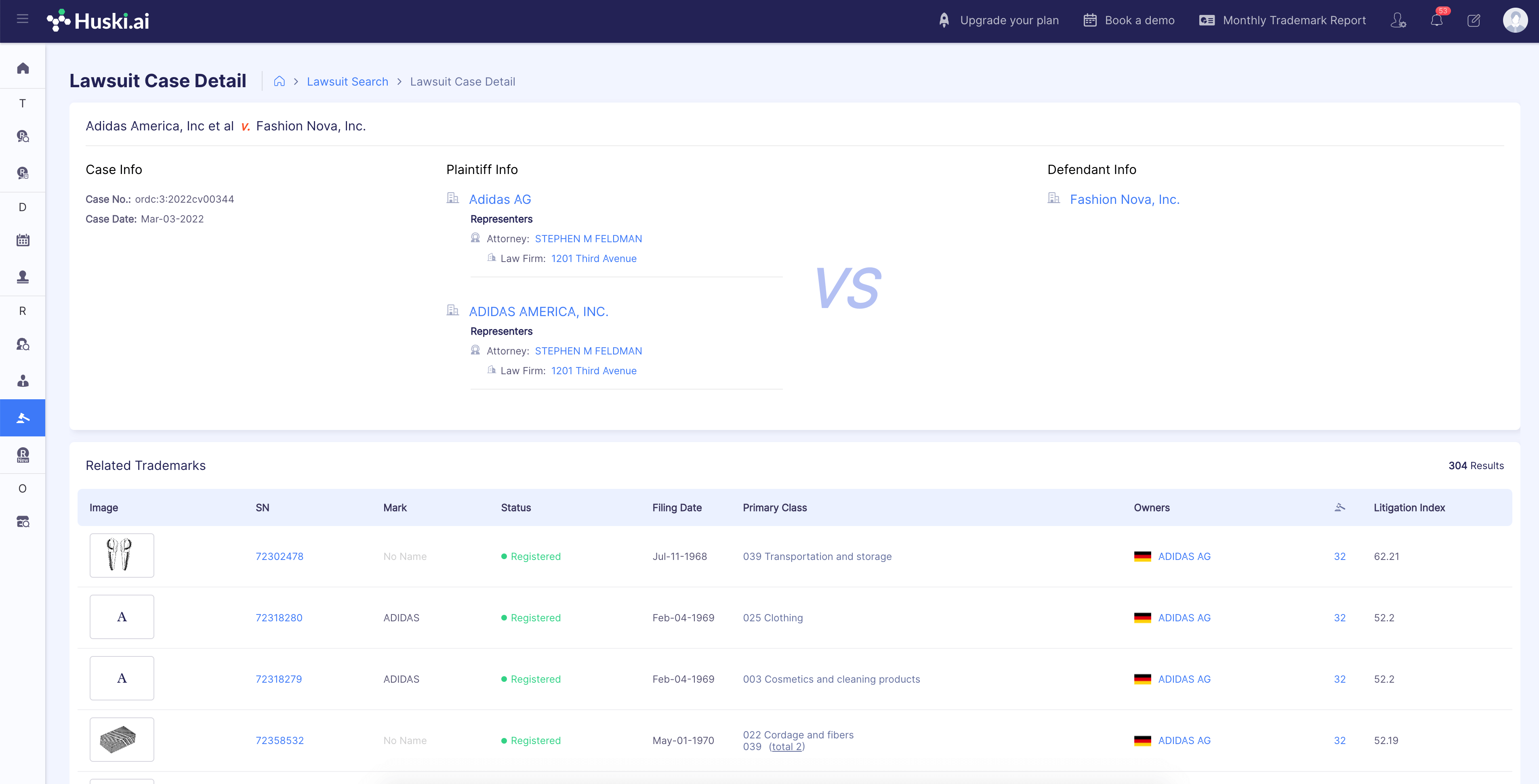1539x784 pixels.
Task: Click the 304 Results count
Action: point(1476,466)
